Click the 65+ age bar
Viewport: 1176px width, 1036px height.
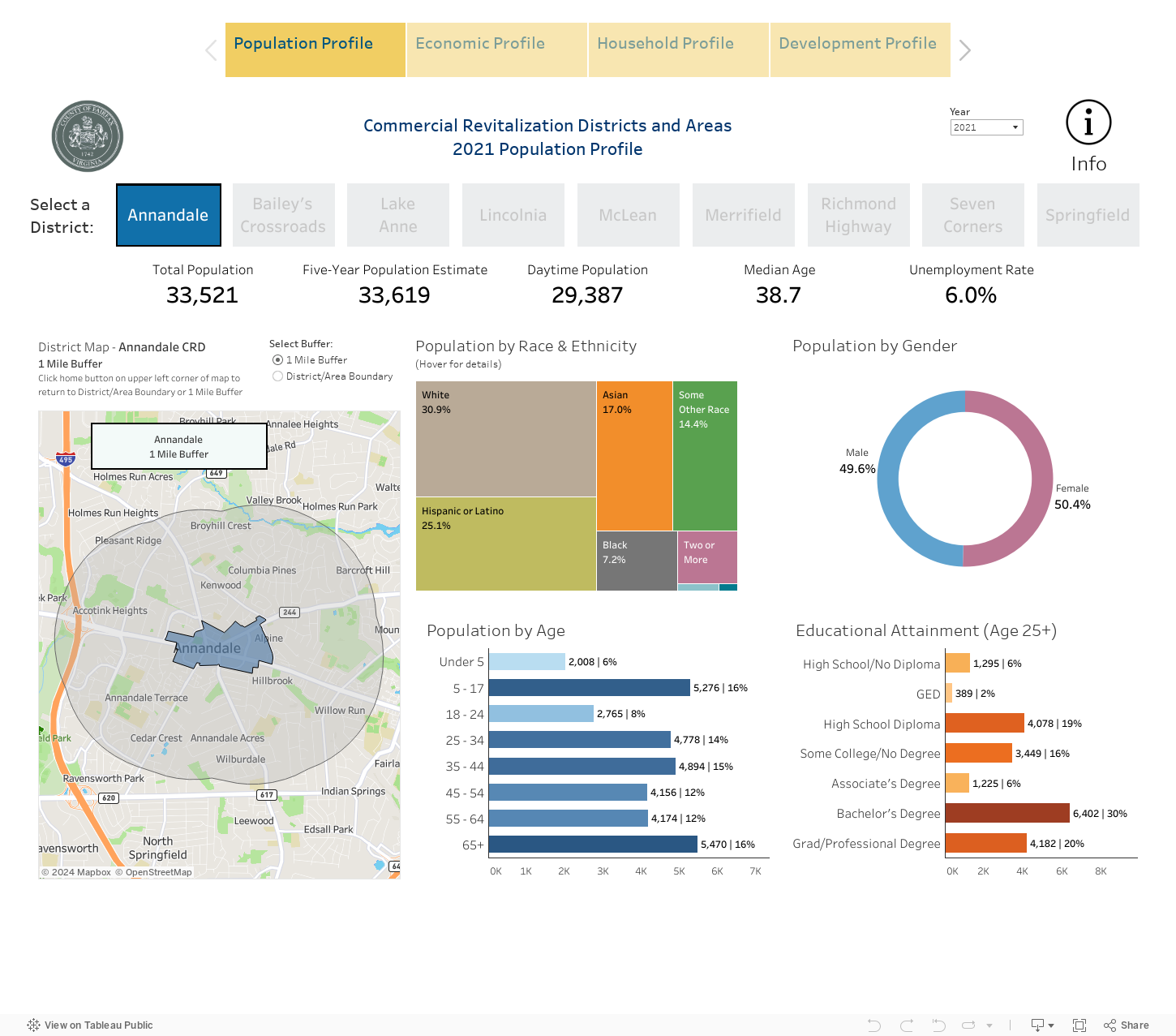[593, 845]
